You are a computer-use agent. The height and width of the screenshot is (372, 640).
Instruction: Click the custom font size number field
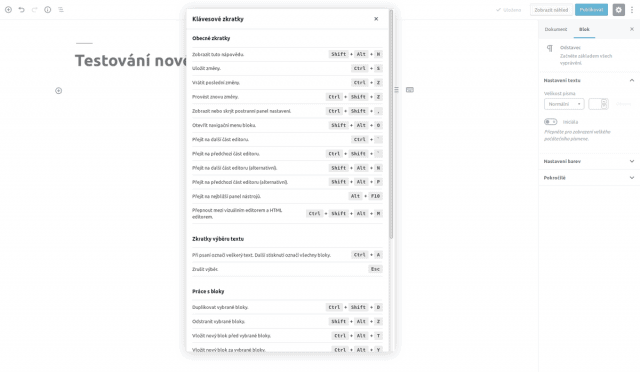click(x=598, y=104)
